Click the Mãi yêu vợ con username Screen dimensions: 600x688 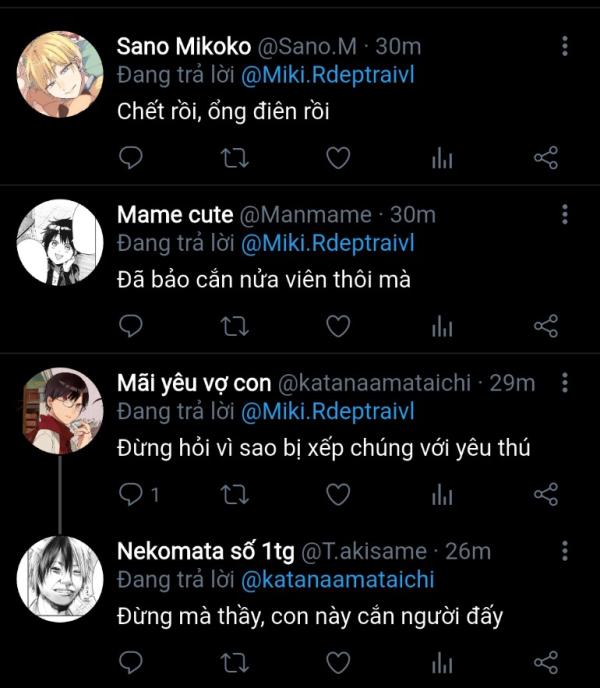click(x=191, y=383)
